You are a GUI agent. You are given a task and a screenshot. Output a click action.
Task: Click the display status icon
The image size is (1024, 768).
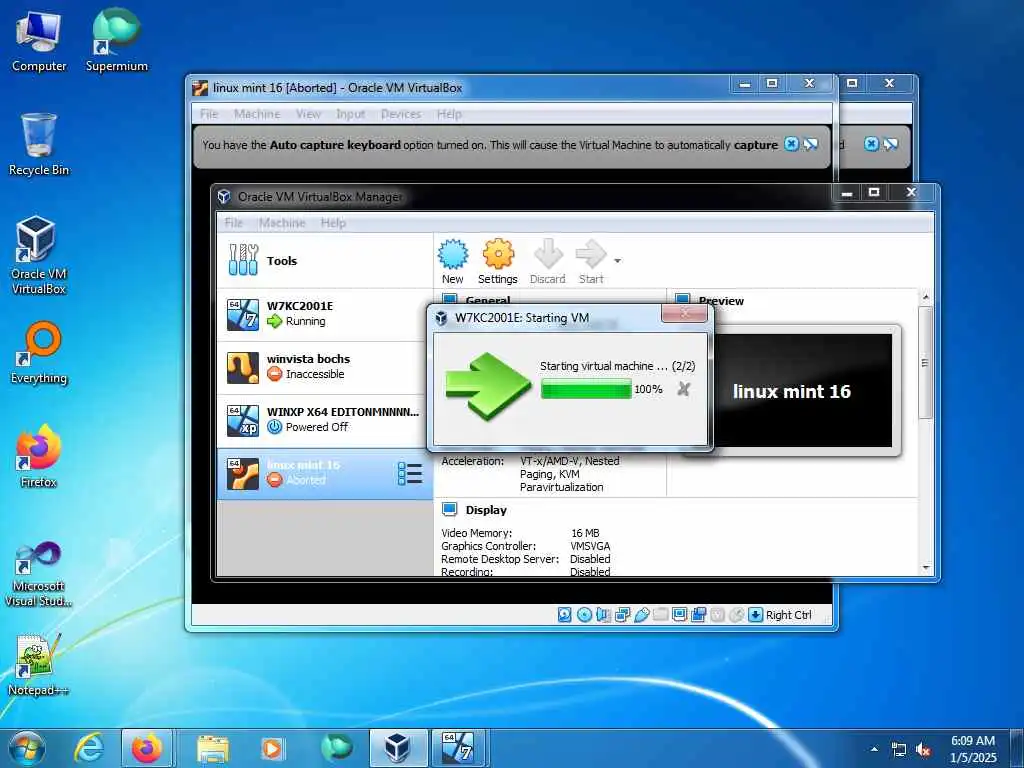[x=679, y=615]
